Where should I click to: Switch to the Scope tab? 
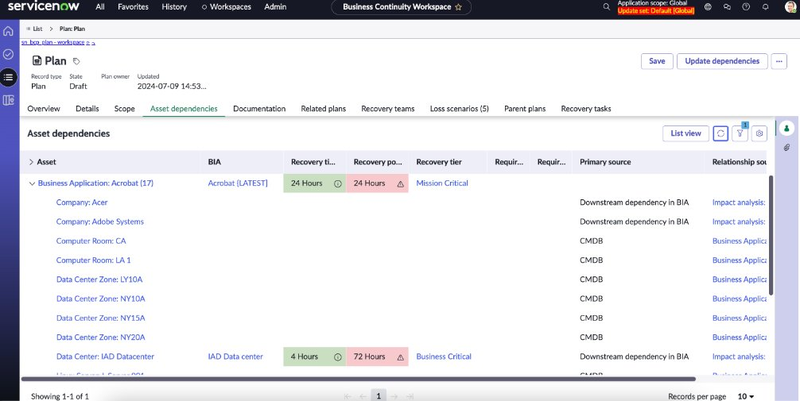[124, 109]
